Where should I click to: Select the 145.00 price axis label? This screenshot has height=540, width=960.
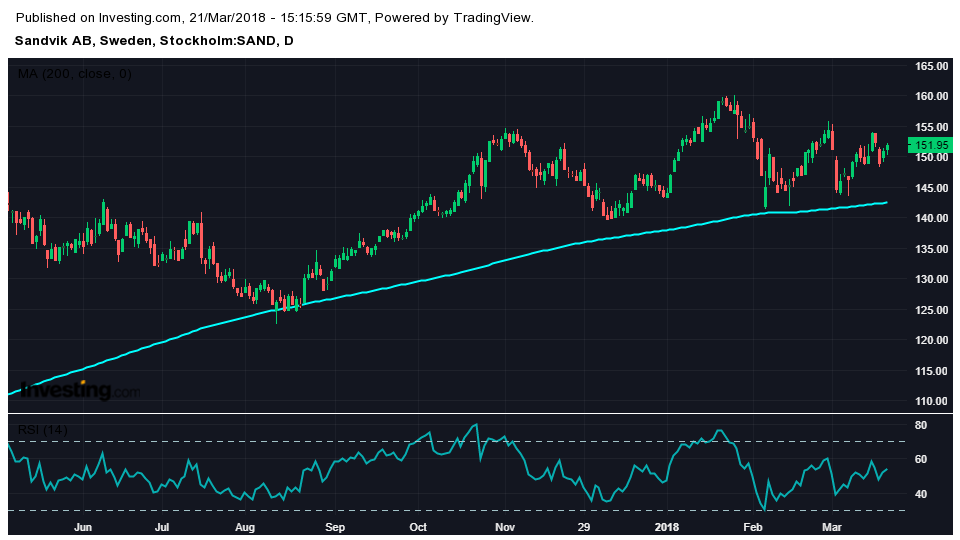click(x=931, y=188)
